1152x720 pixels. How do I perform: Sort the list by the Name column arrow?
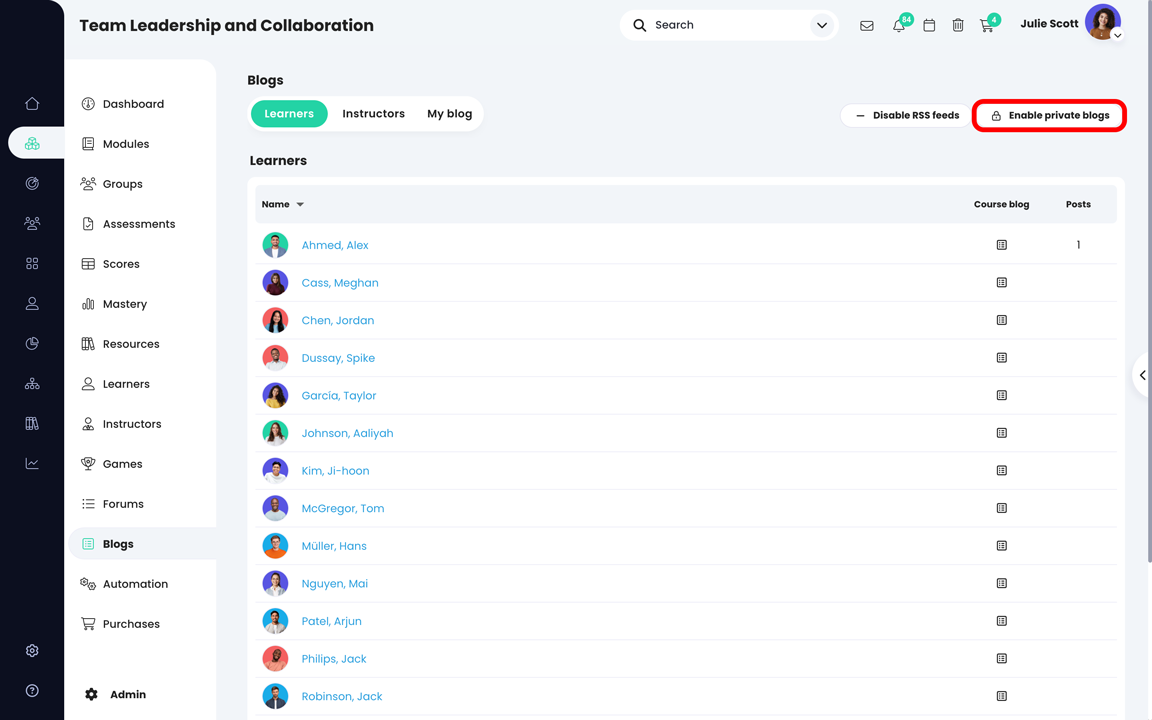click(x=300, y=205)
